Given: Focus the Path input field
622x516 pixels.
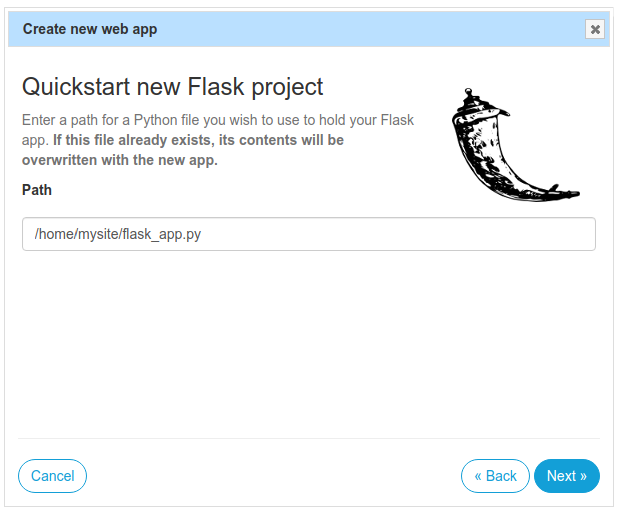Looking at the screenshot, I should pos(309,234).
